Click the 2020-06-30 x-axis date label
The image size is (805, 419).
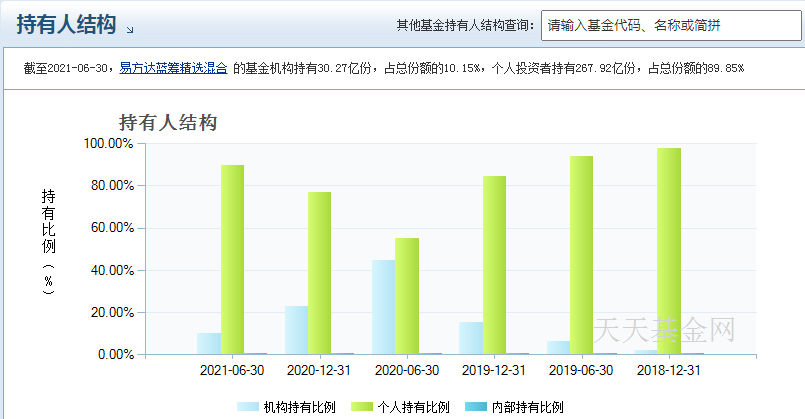(407, 370)
